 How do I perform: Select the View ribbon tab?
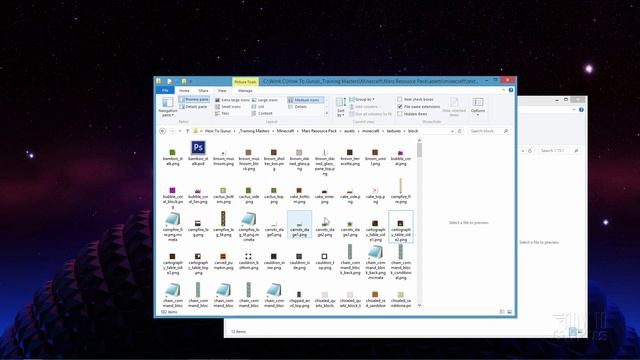coord(222,91)
